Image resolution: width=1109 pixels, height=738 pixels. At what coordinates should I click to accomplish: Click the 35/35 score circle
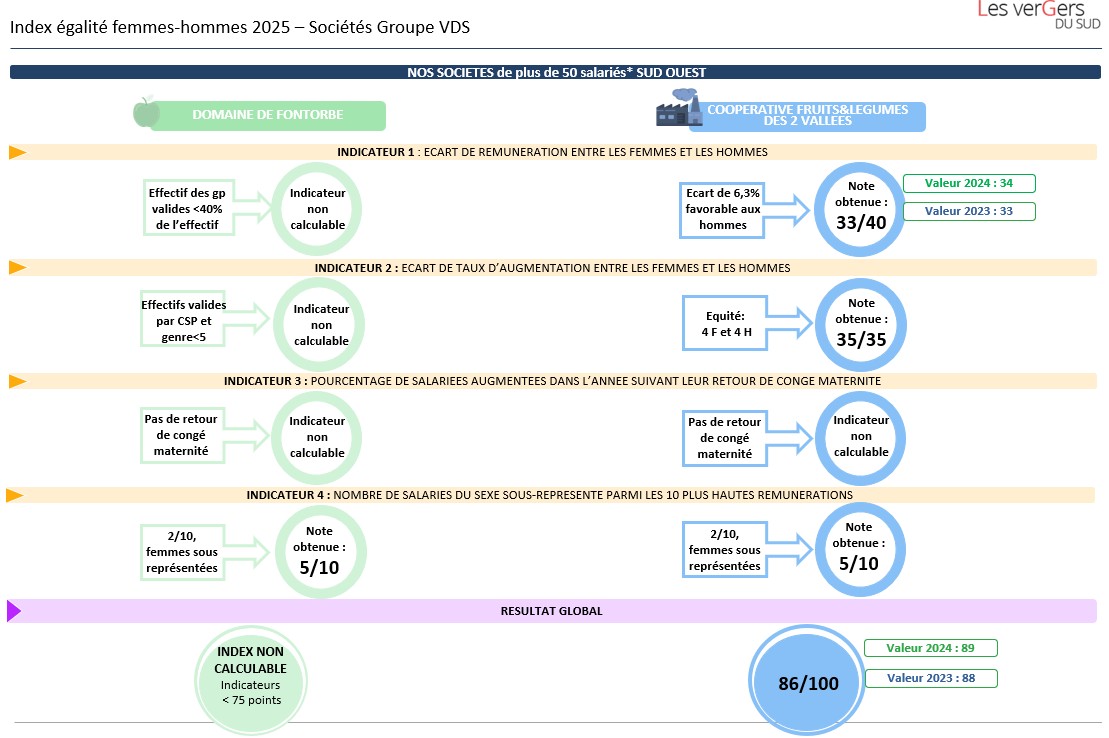(x=860, y=324)
